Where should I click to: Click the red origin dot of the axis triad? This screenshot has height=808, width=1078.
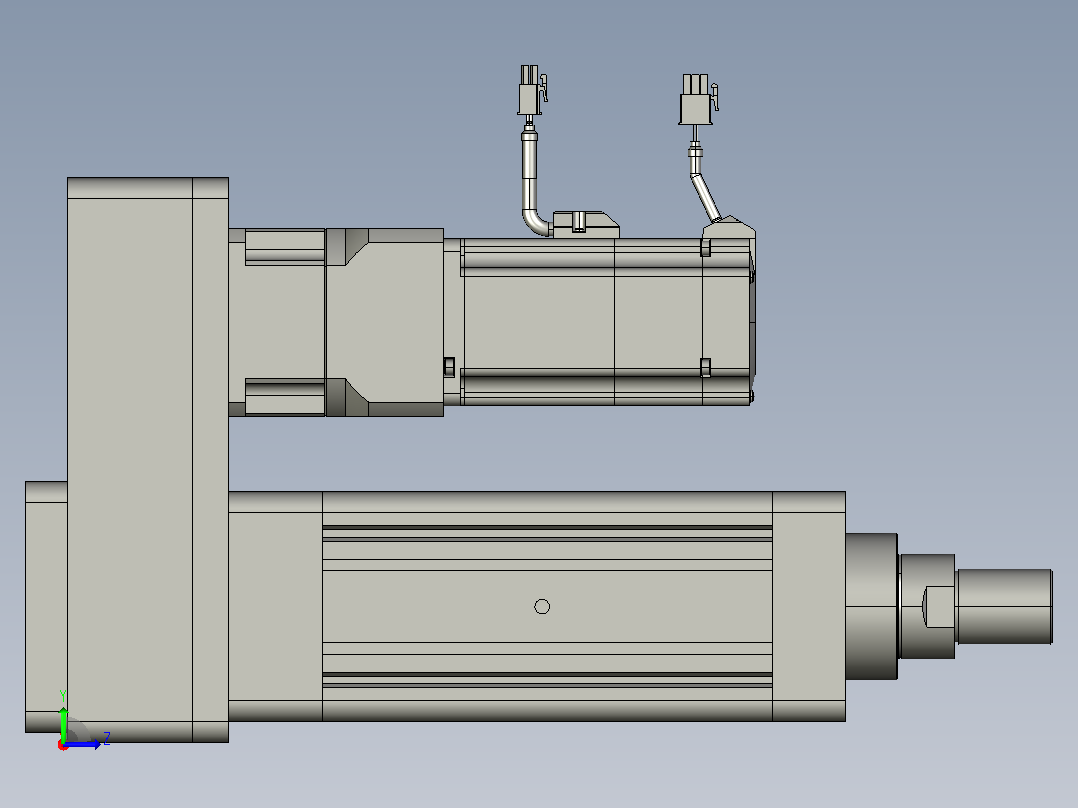click(x=63, y=745)
